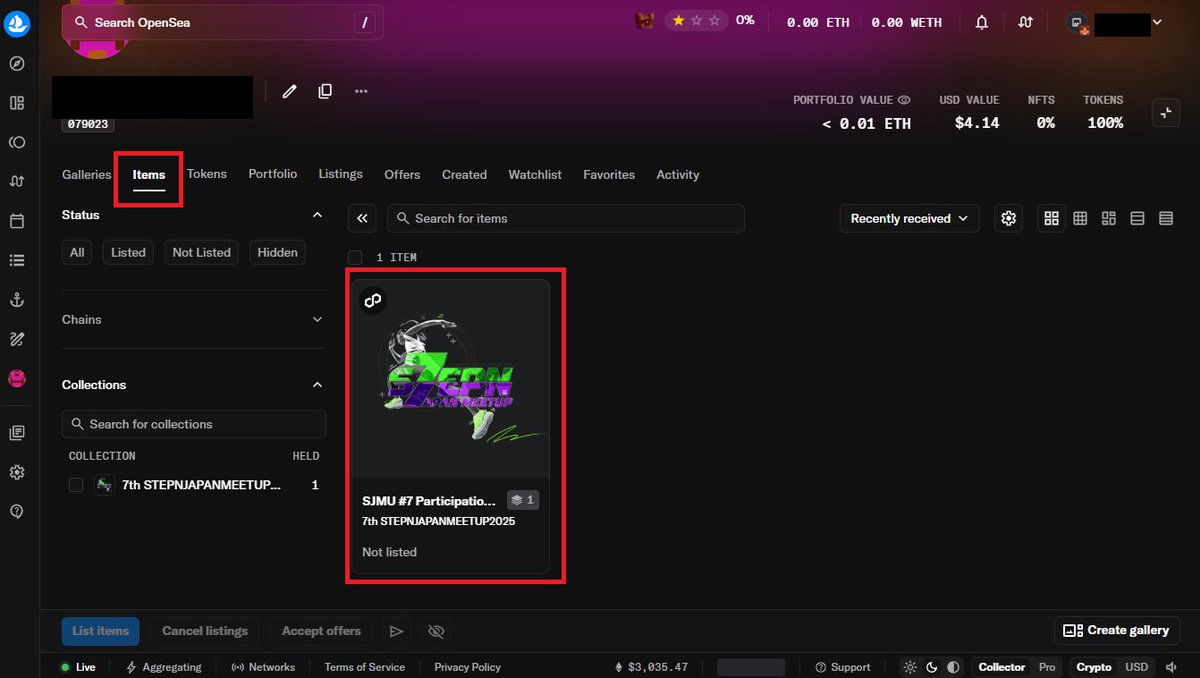Image resolution: width=1200 pixels, height=678 pixels.
Task: Open Settings gear in left sidebar
Action: pos(17,472)
